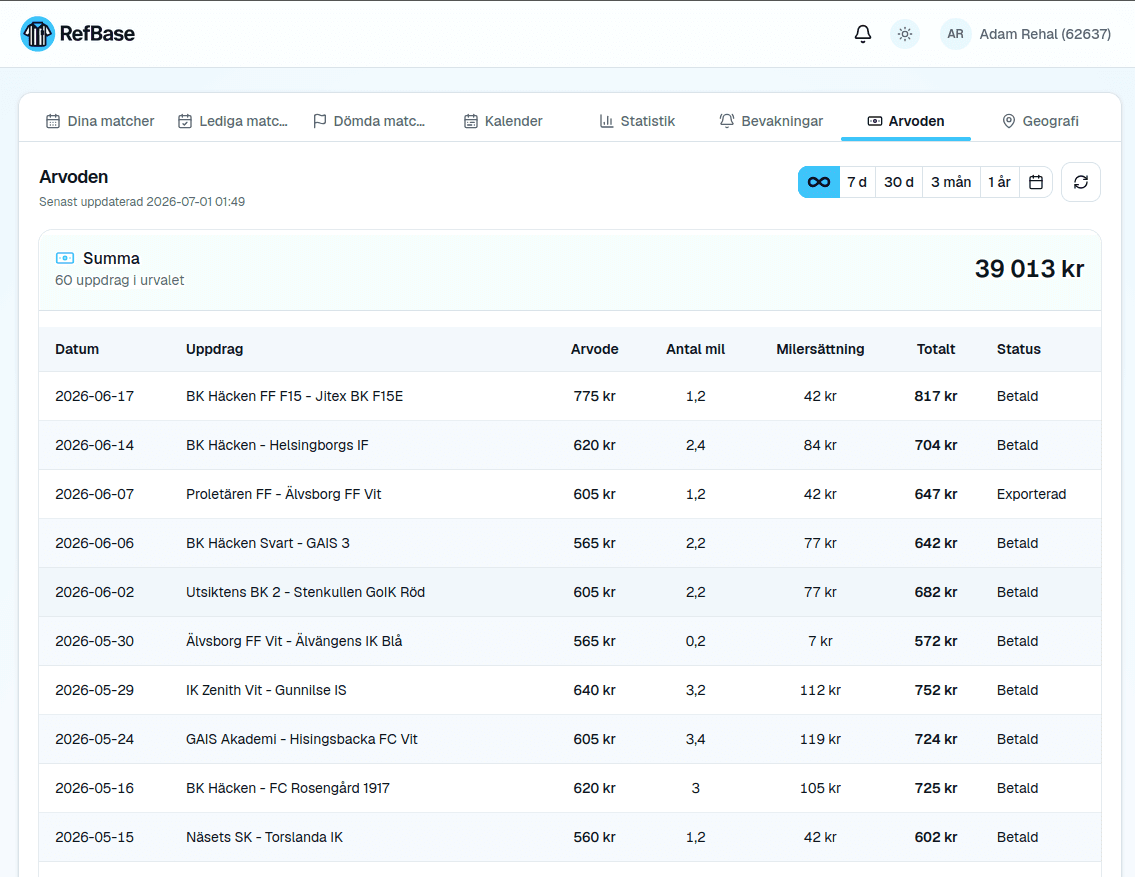This screenshot has height=877, width=1135.
Task: Open the notifications bell
Action: tap(863, 34)
